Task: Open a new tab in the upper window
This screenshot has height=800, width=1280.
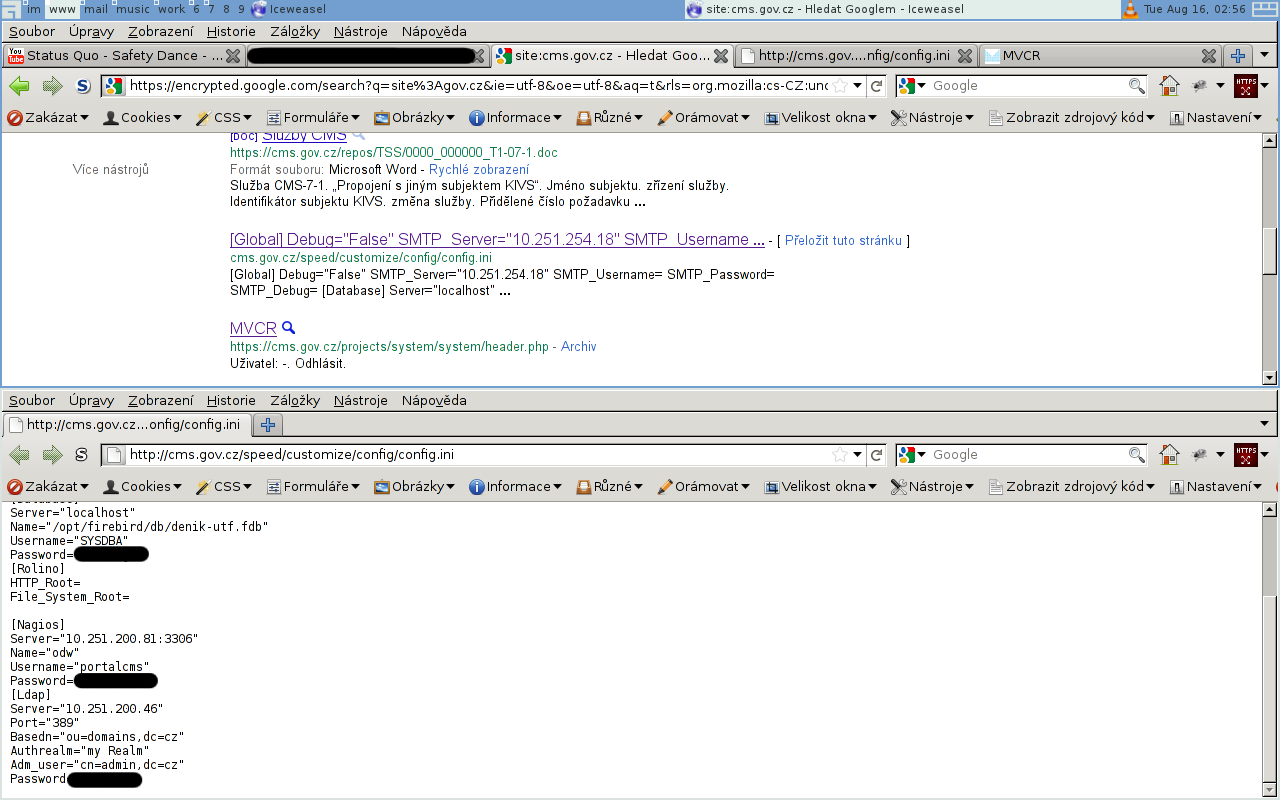Action: pyautogui.click(x=1238, y=56)
